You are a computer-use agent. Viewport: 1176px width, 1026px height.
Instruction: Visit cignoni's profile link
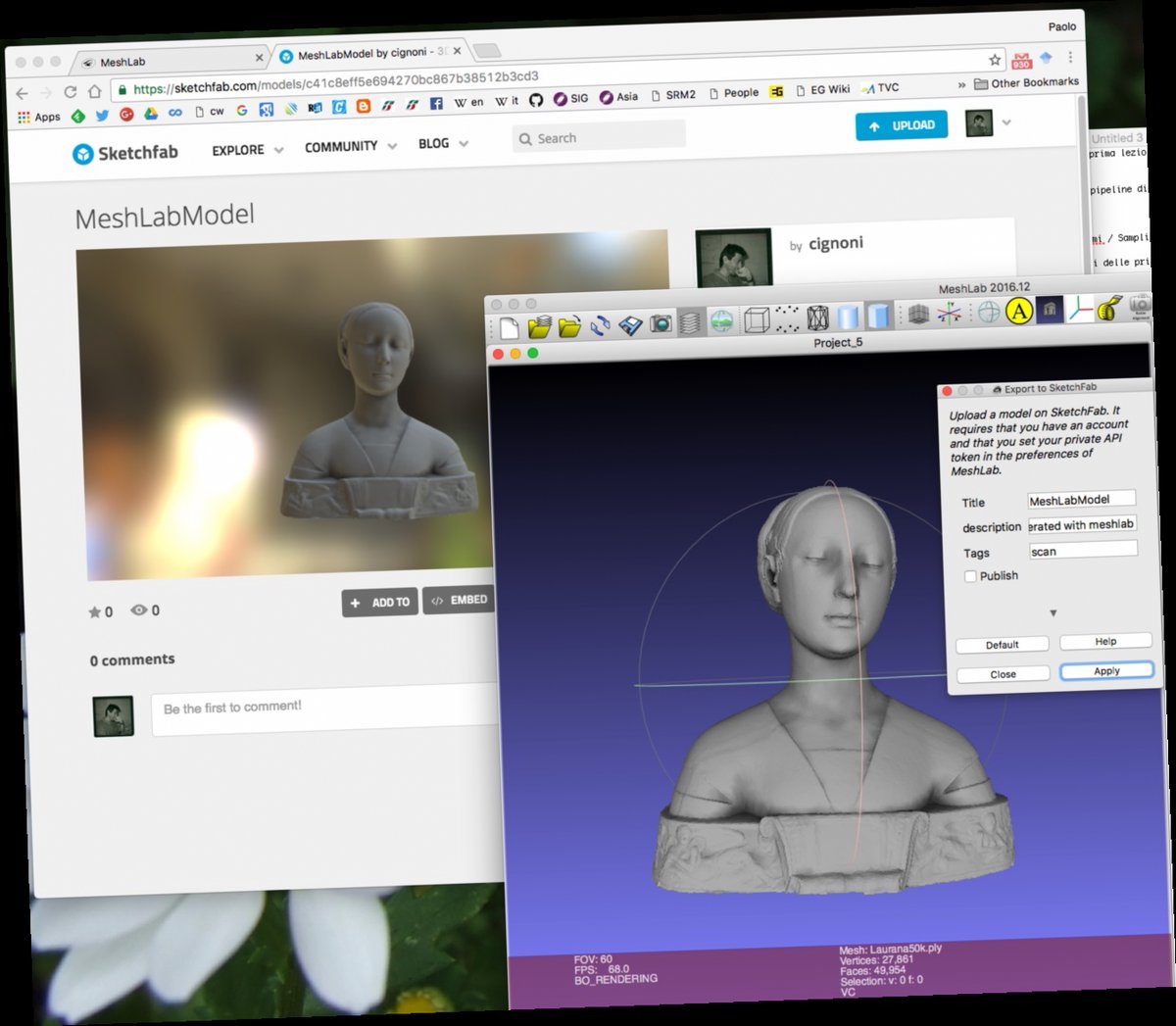[x=835, y=243]
